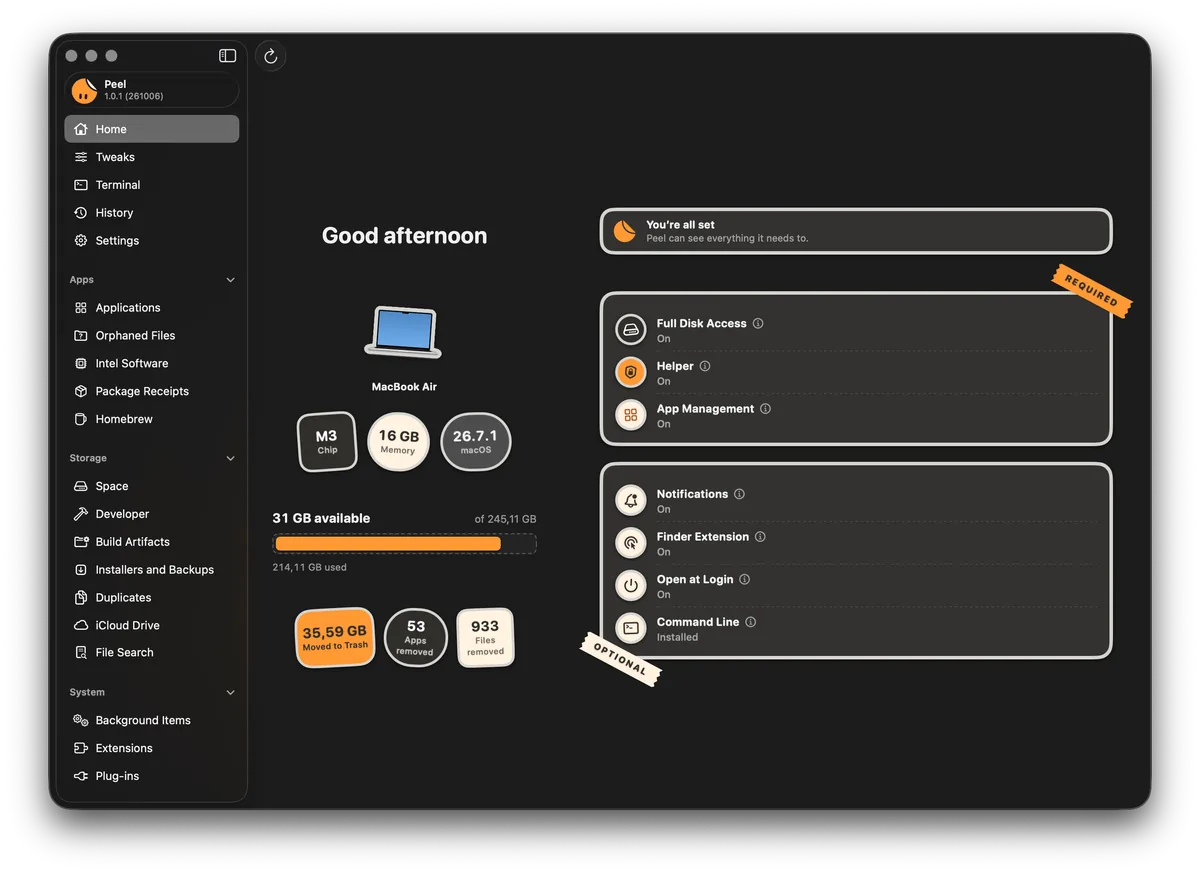The width and height of the screenshot is (1200, 874).
Task: Click the App Management grid icon
Action: tap(631, 415)
